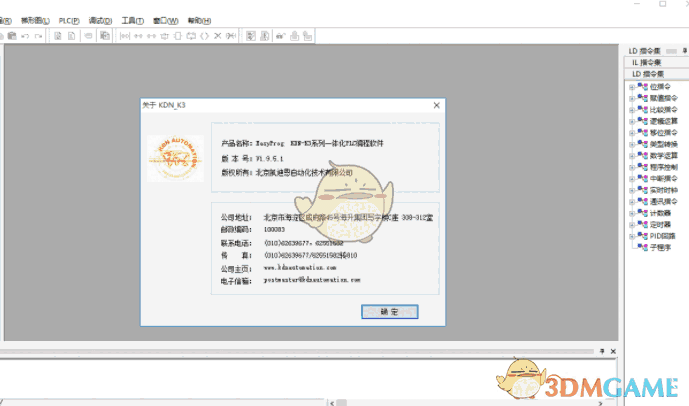Screen dimensions: 689x406
Task: Expand the 定时器 tree node
Action: click(632, 225)
